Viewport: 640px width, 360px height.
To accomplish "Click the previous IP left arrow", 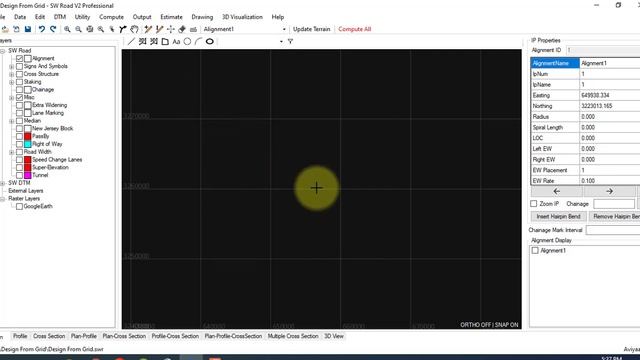I will [x=557, y=191].
